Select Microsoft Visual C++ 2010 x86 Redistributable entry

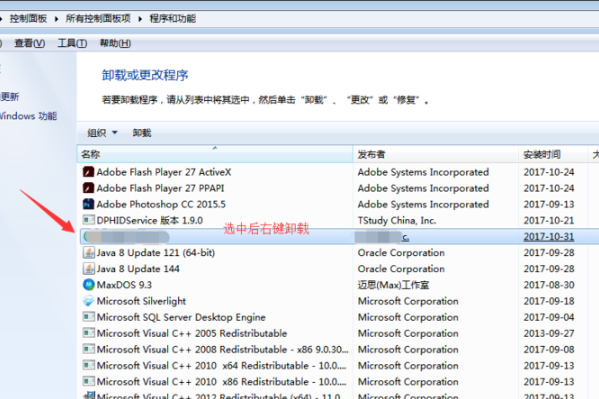[222, 381]
